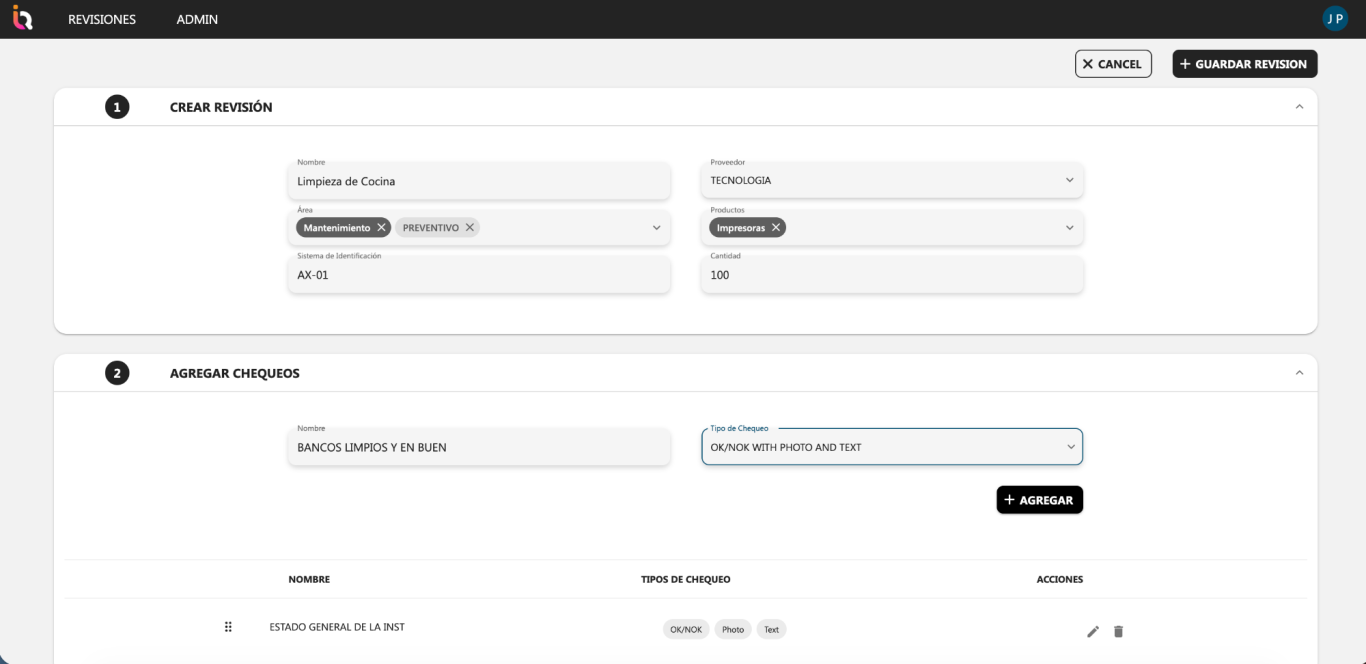Click the CANCEL button
Screen dimensions: 1366x664
coord(1113,64)
